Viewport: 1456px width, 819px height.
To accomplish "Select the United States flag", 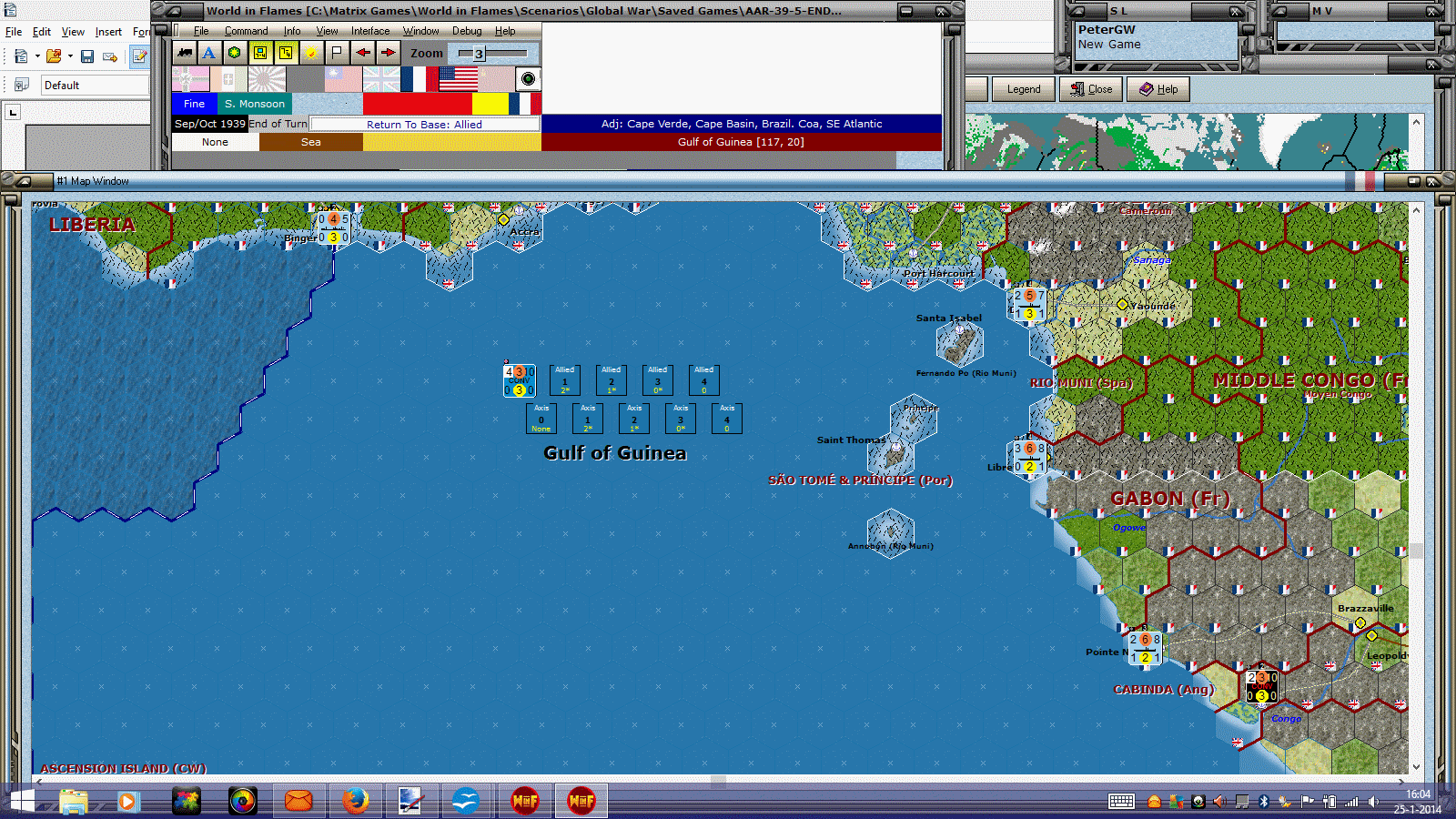I will [x=458, y=79].
